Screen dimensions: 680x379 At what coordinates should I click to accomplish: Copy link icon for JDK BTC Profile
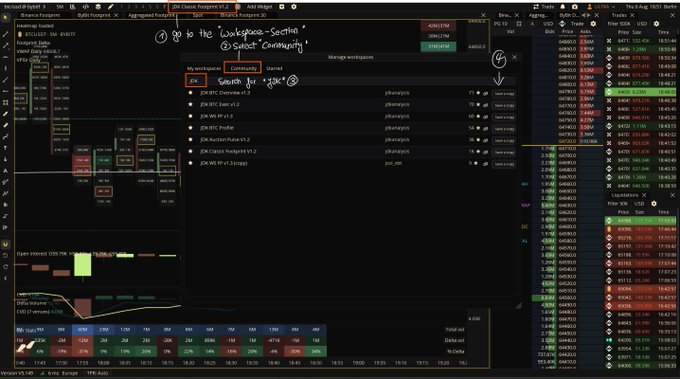(x=486, y=128)
